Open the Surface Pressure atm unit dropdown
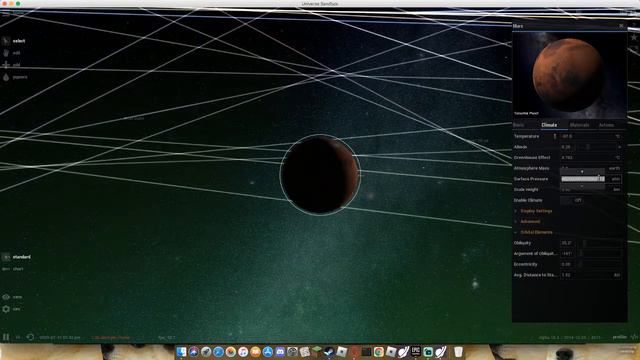 (616, 179)
